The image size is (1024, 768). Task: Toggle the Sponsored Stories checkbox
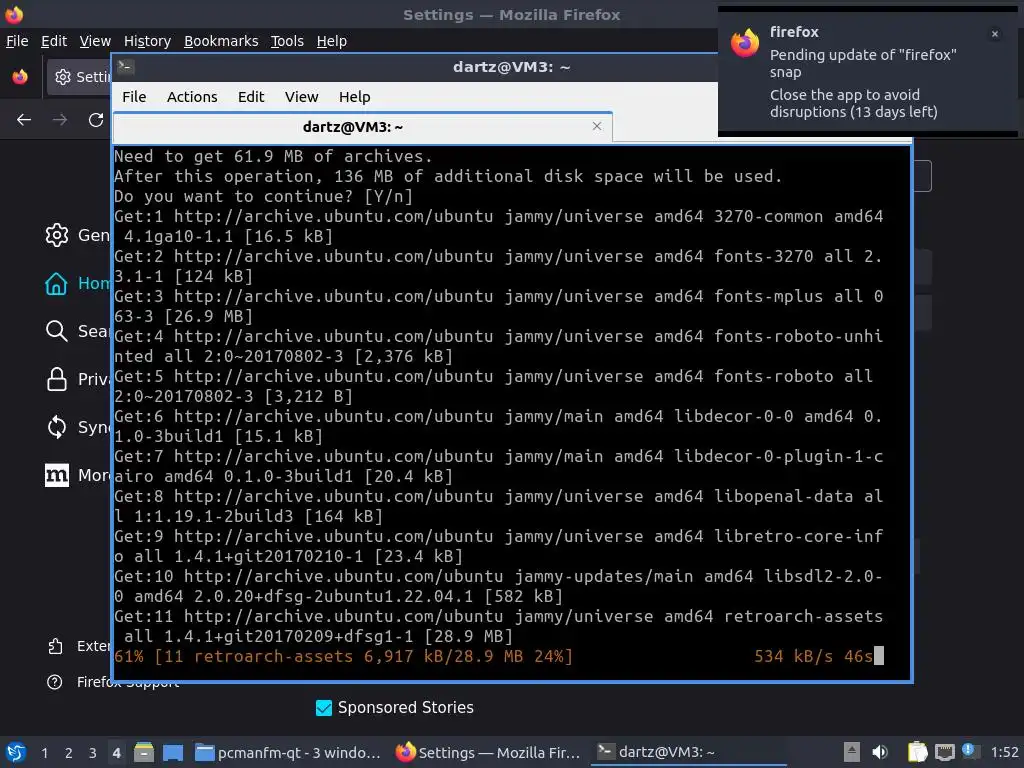pos(324,708)
